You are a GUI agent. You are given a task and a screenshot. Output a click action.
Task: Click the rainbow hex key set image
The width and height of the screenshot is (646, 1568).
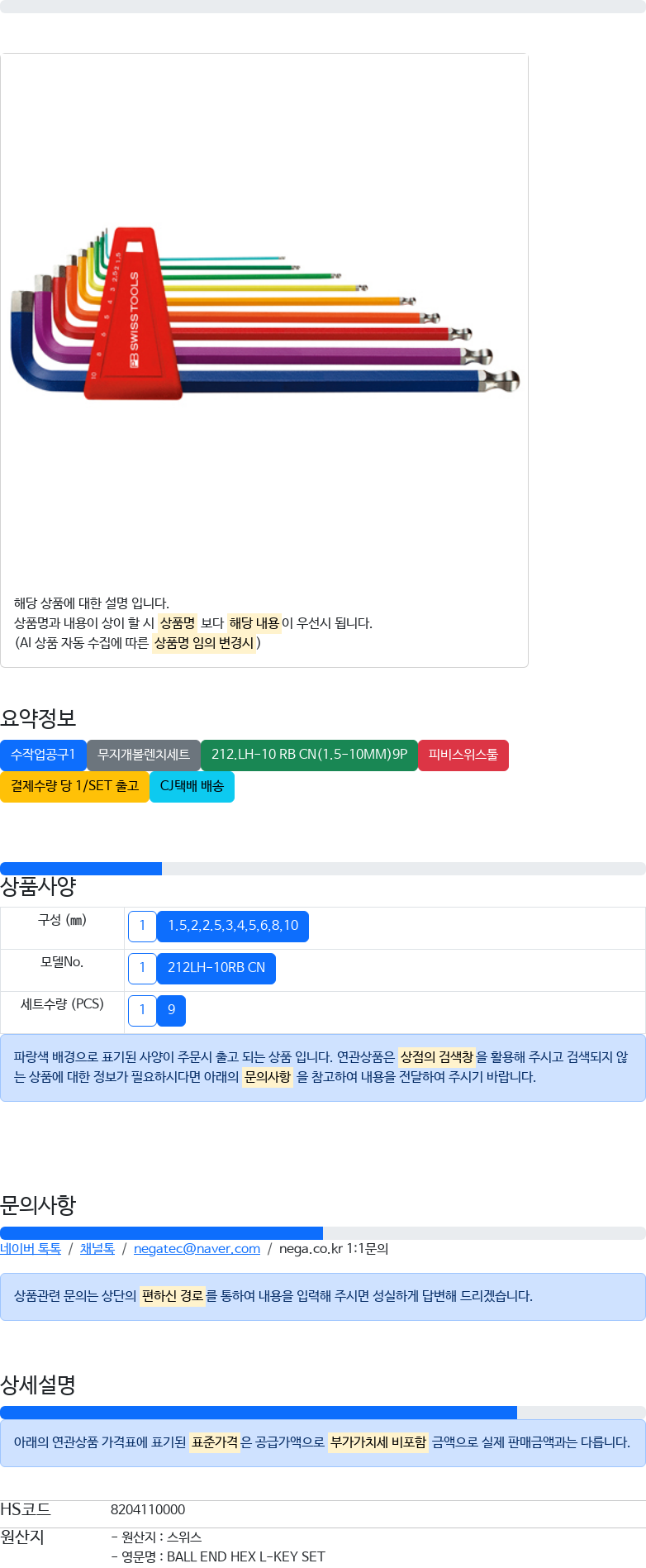[264, 314]
